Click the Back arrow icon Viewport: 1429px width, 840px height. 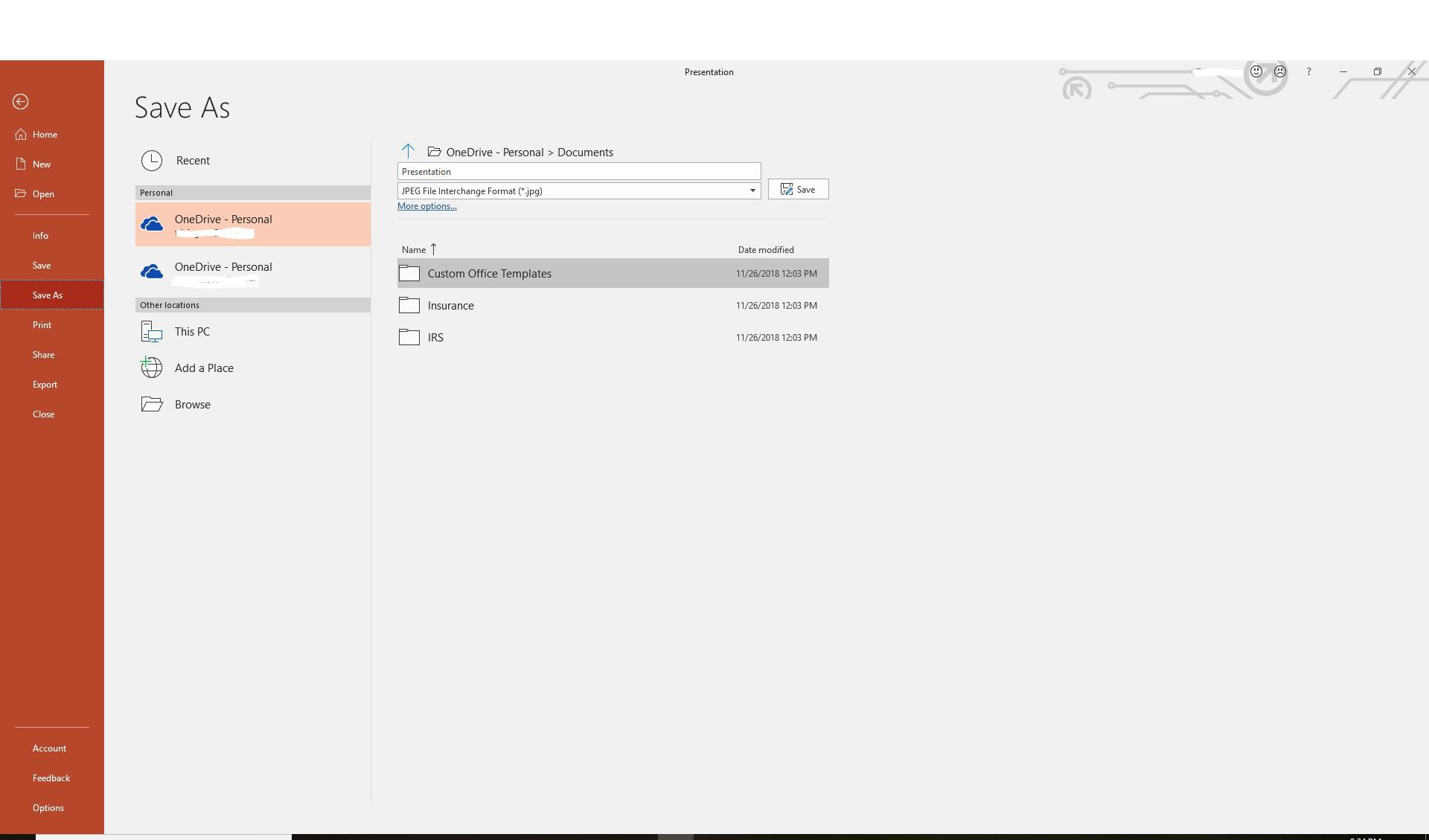[x=20, y=101]
